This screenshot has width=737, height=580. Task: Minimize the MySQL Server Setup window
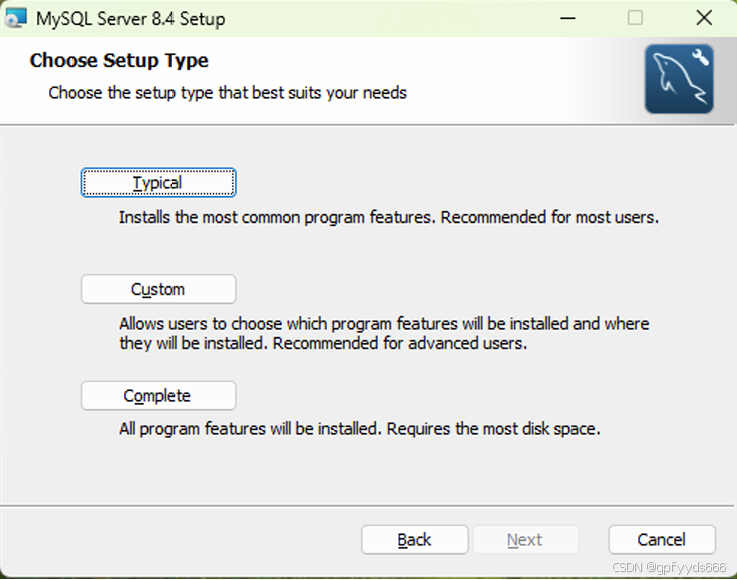tap(568, 18)
